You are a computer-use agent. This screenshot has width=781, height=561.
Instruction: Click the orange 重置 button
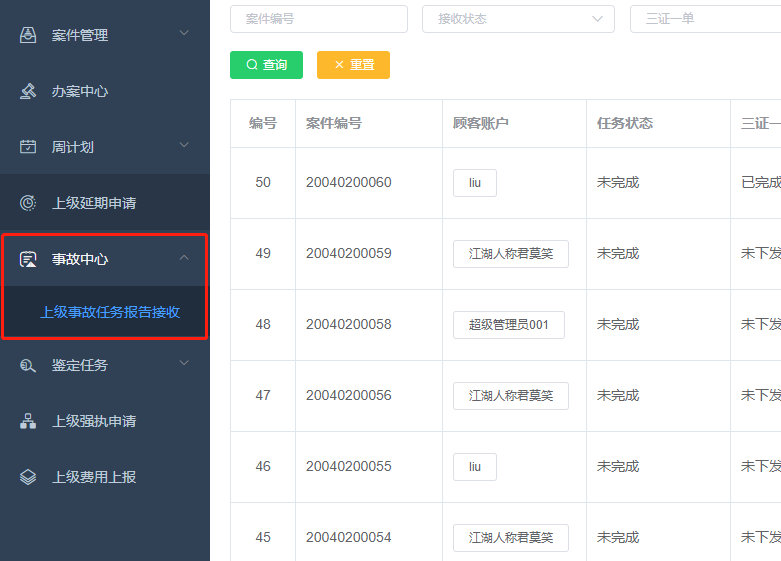(x=353, y=65)
